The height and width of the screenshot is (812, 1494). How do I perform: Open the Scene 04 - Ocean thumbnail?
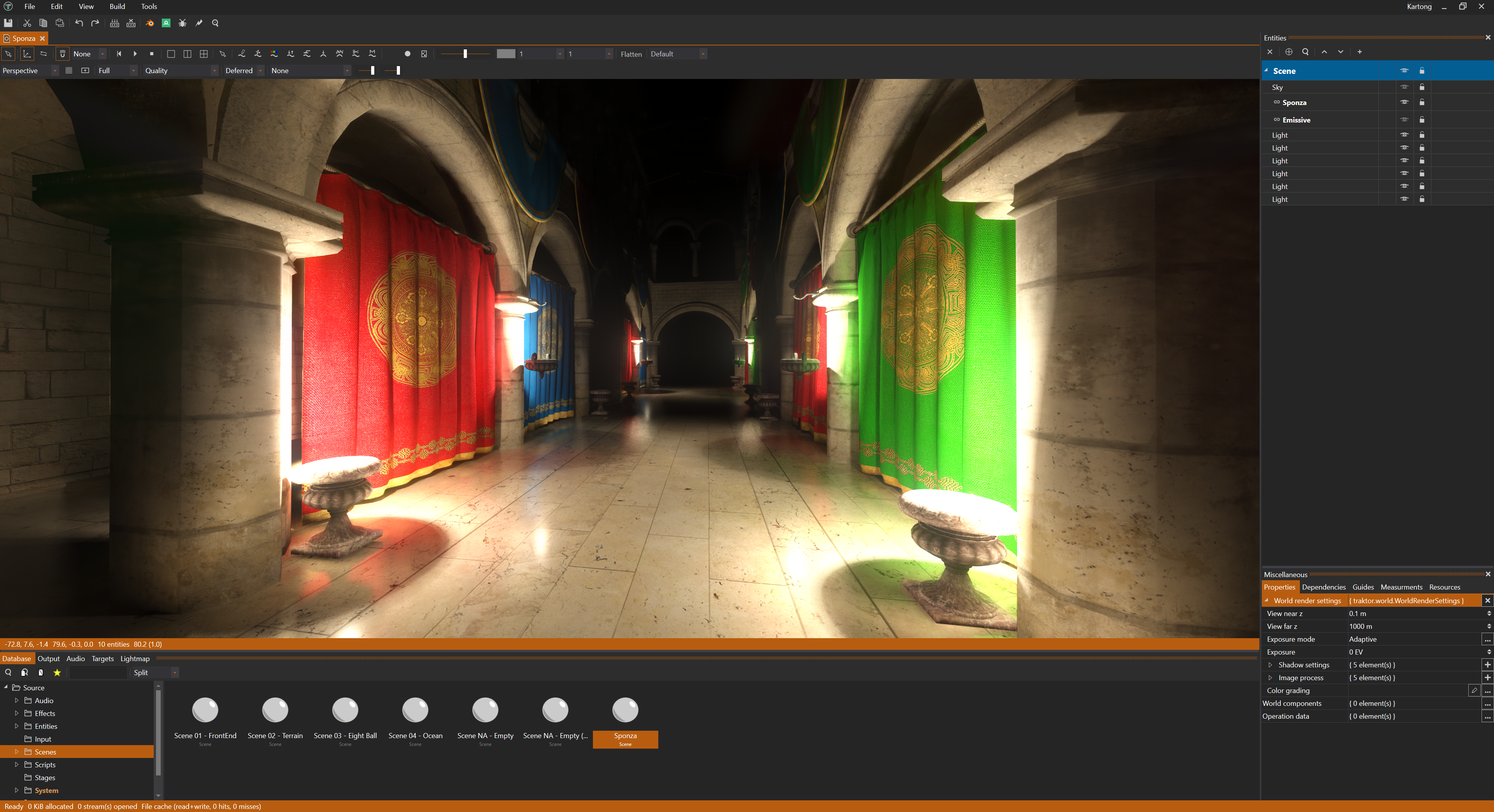[415, 710]
